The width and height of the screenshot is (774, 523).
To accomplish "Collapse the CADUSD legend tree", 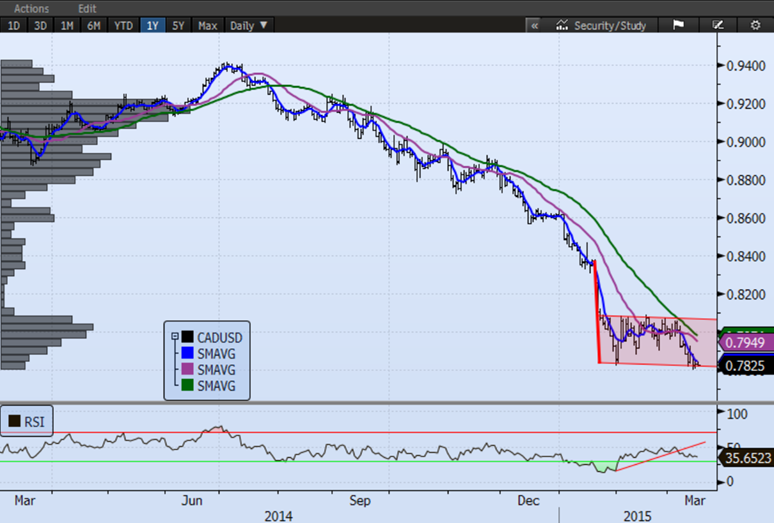I will [175, 338].
